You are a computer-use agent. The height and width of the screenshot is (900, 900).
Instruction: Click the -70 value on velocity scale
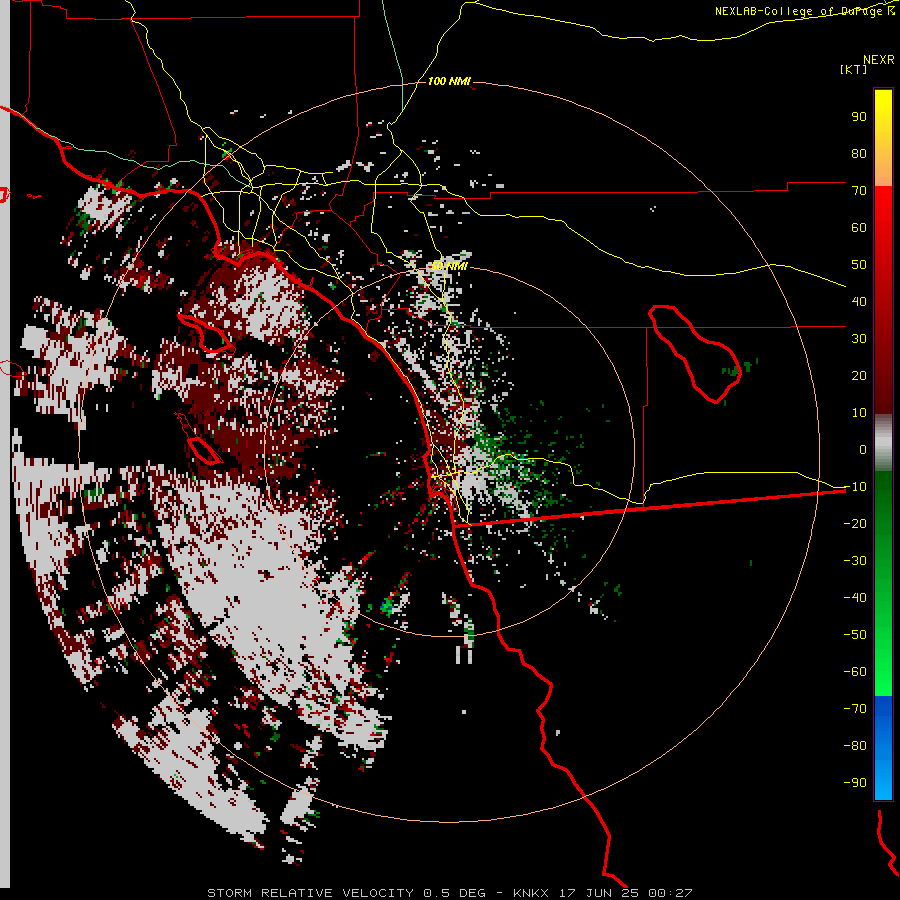(855, 709)
